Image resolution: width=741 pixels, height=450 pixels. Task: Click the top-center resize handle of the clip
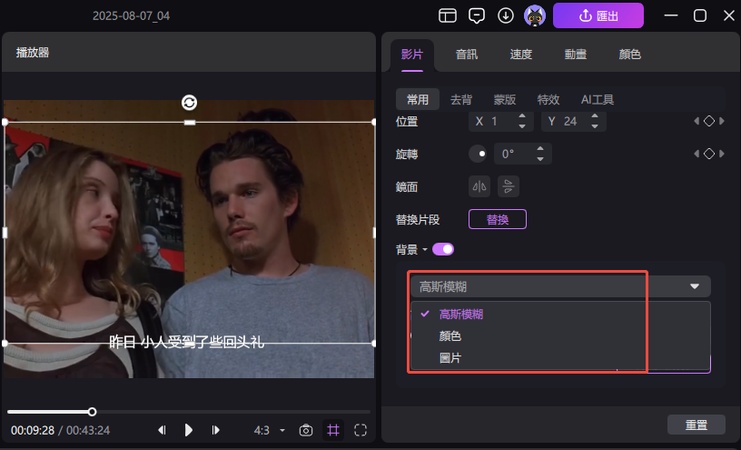click(190, 122)
